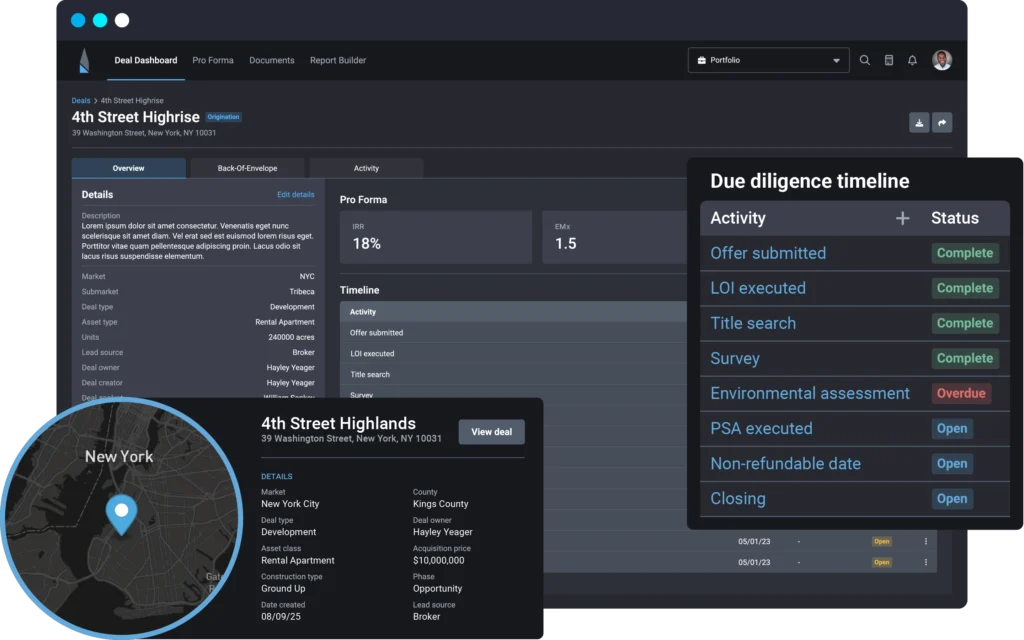
Task: Click the View deal button
Action: (491, 432)
